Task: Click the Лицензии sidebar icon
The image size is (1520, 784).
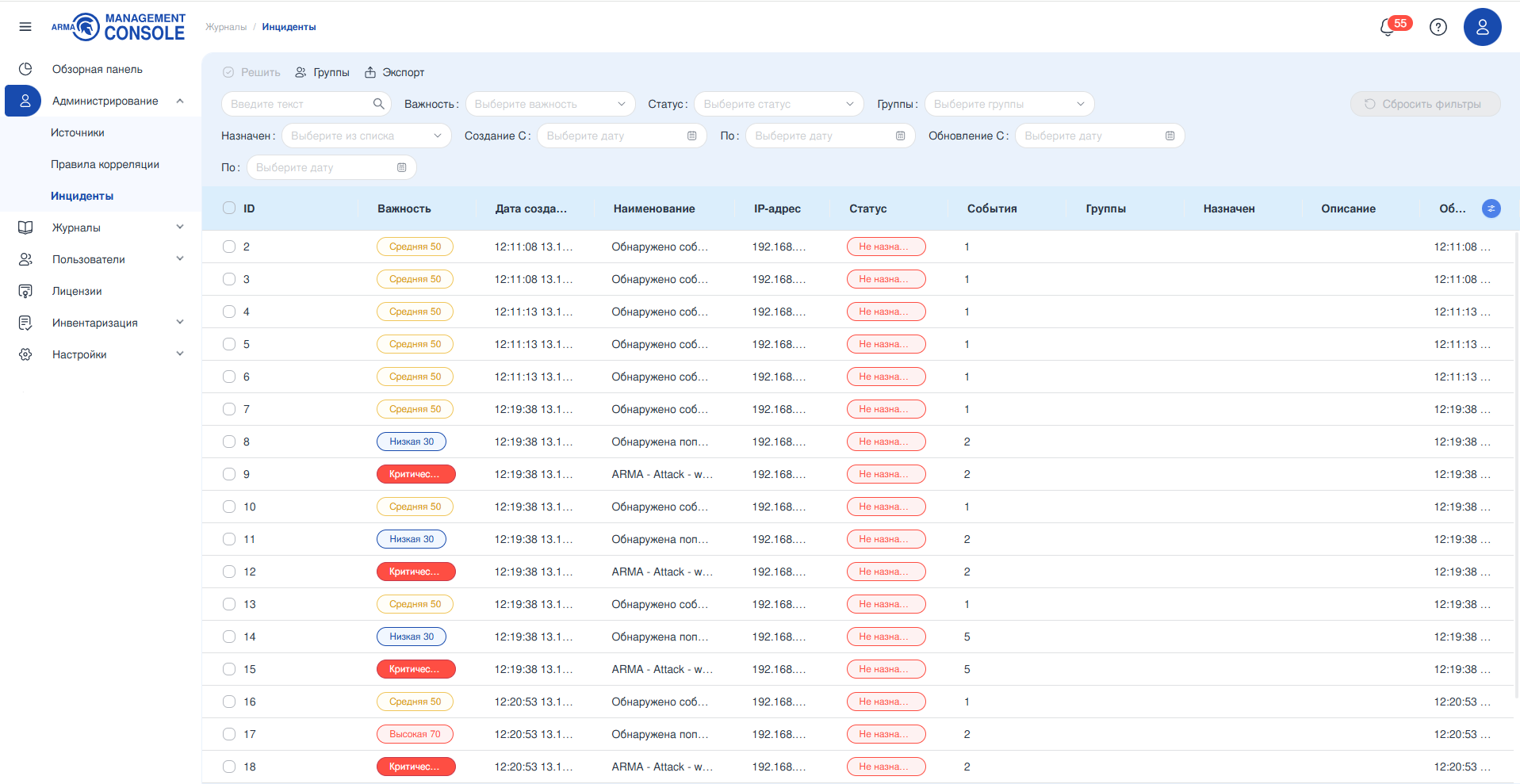Action: tap(25, 291)
